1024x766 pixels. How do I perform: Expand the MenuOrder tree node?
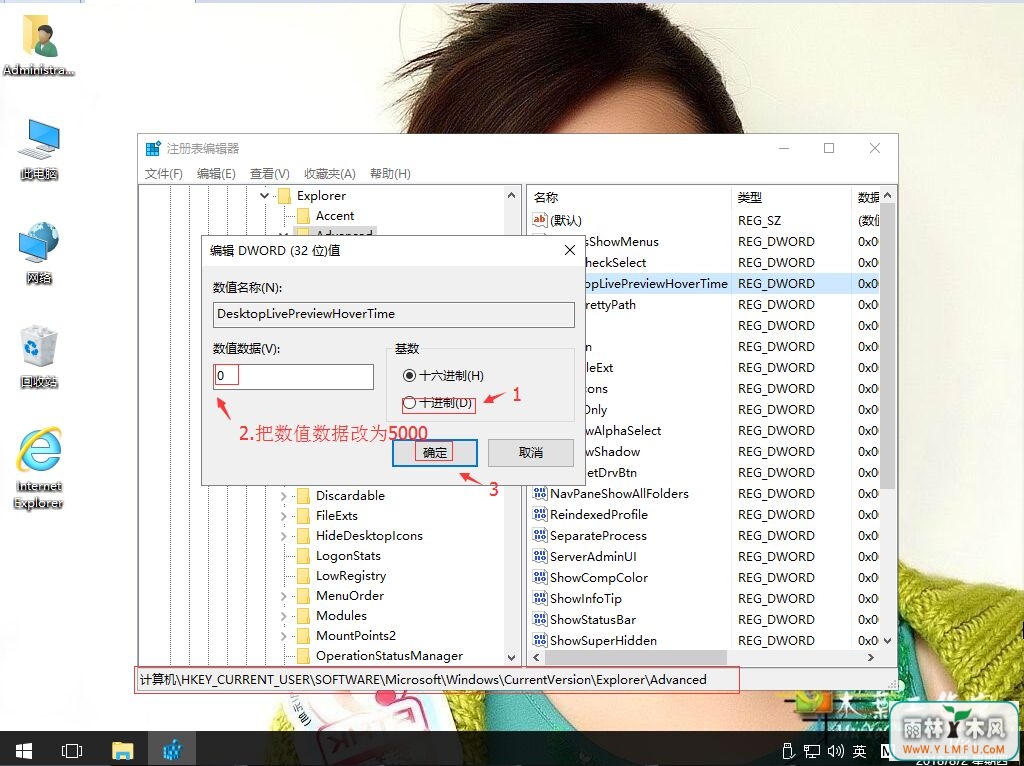tap(283, 596)
